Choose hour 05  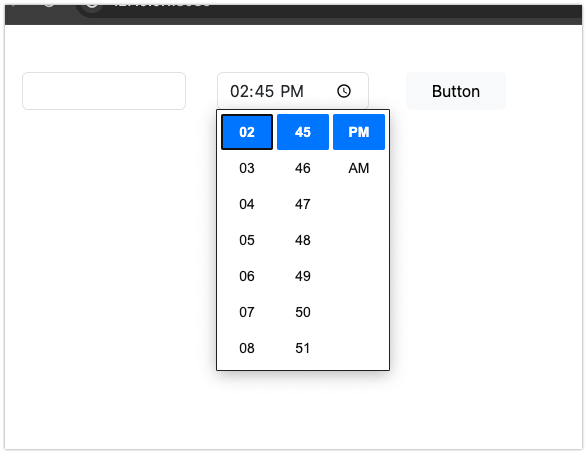[x=247, y=240]
